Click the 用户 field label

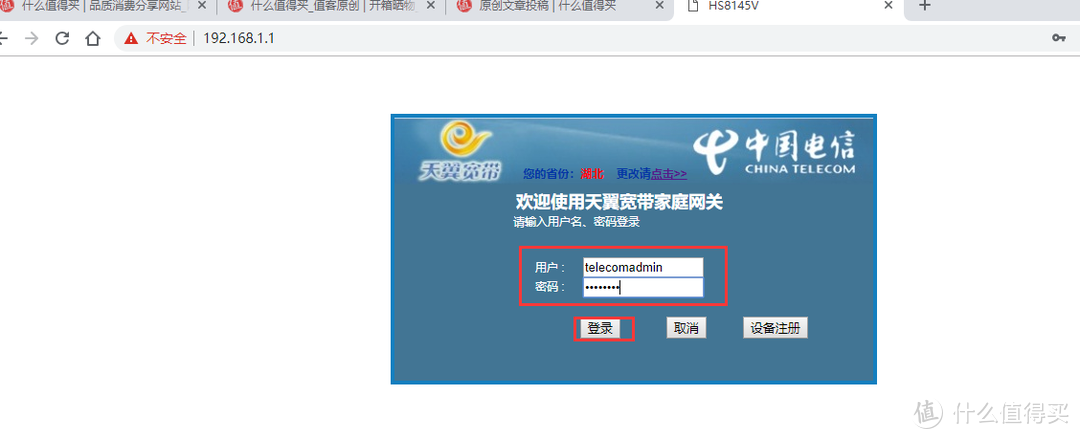point(550,267)
